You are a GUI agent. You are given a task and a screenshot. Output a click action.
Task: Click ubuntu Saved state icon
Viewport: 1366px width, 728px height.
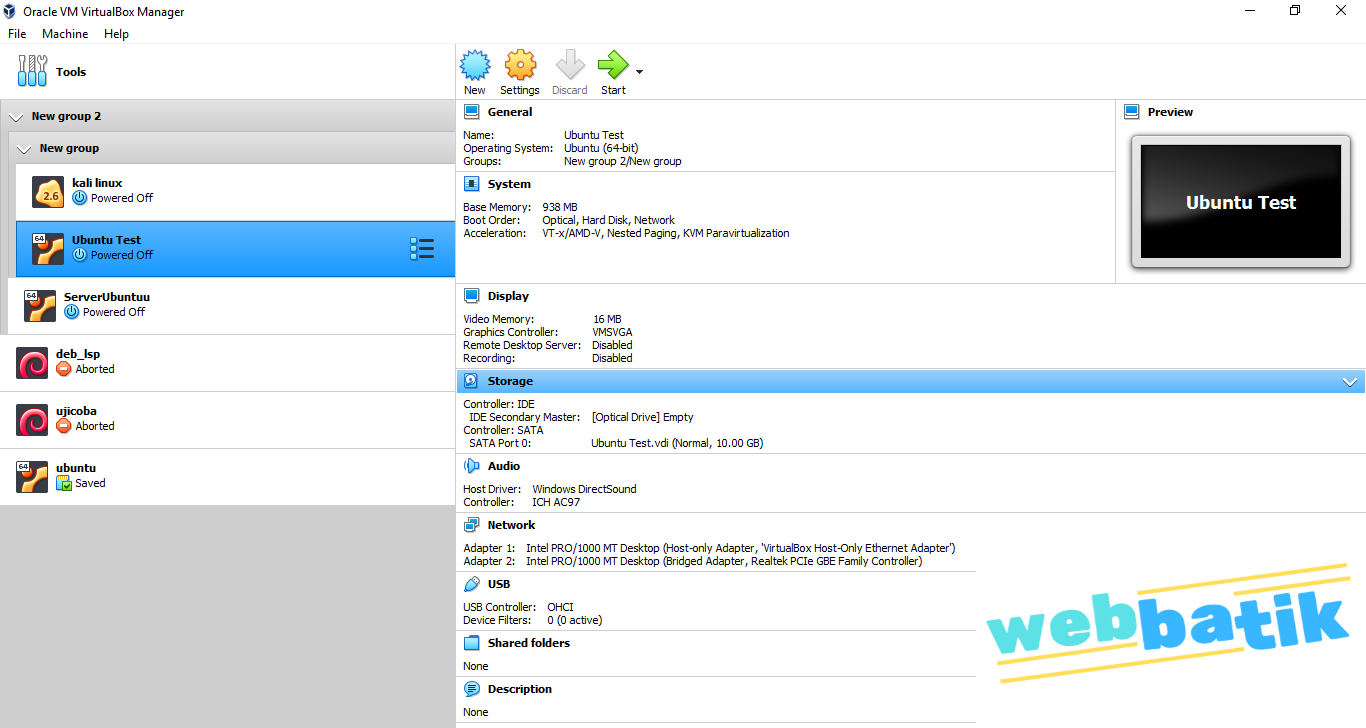(64, 483)
